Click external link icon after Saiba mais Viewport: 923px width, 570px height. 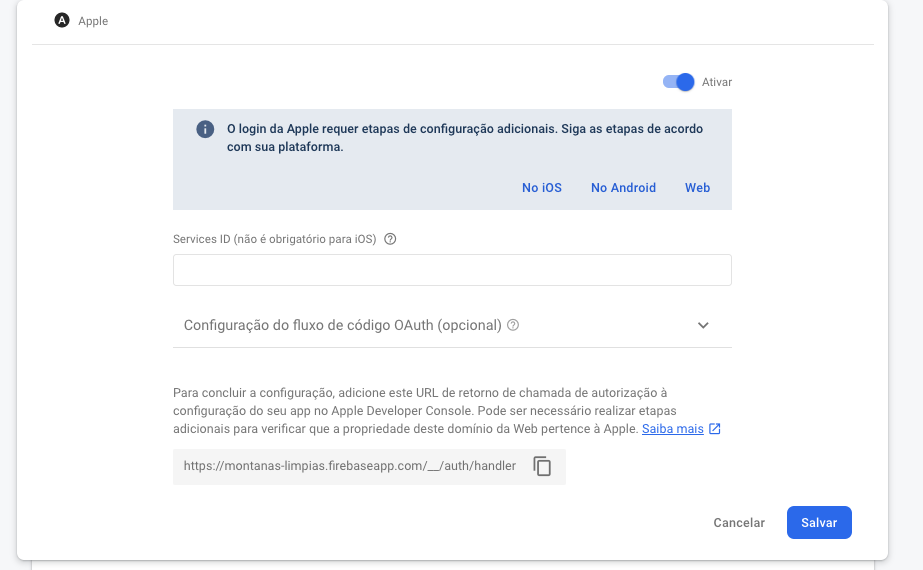point(715,429)
